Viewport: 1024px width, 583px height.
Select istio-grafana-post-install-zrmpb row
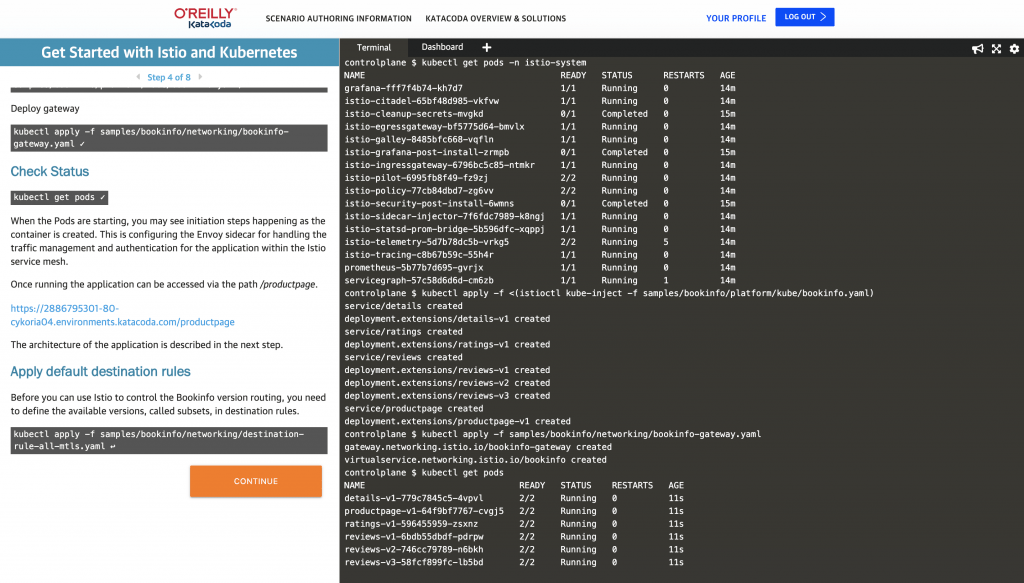click(540, 152)
